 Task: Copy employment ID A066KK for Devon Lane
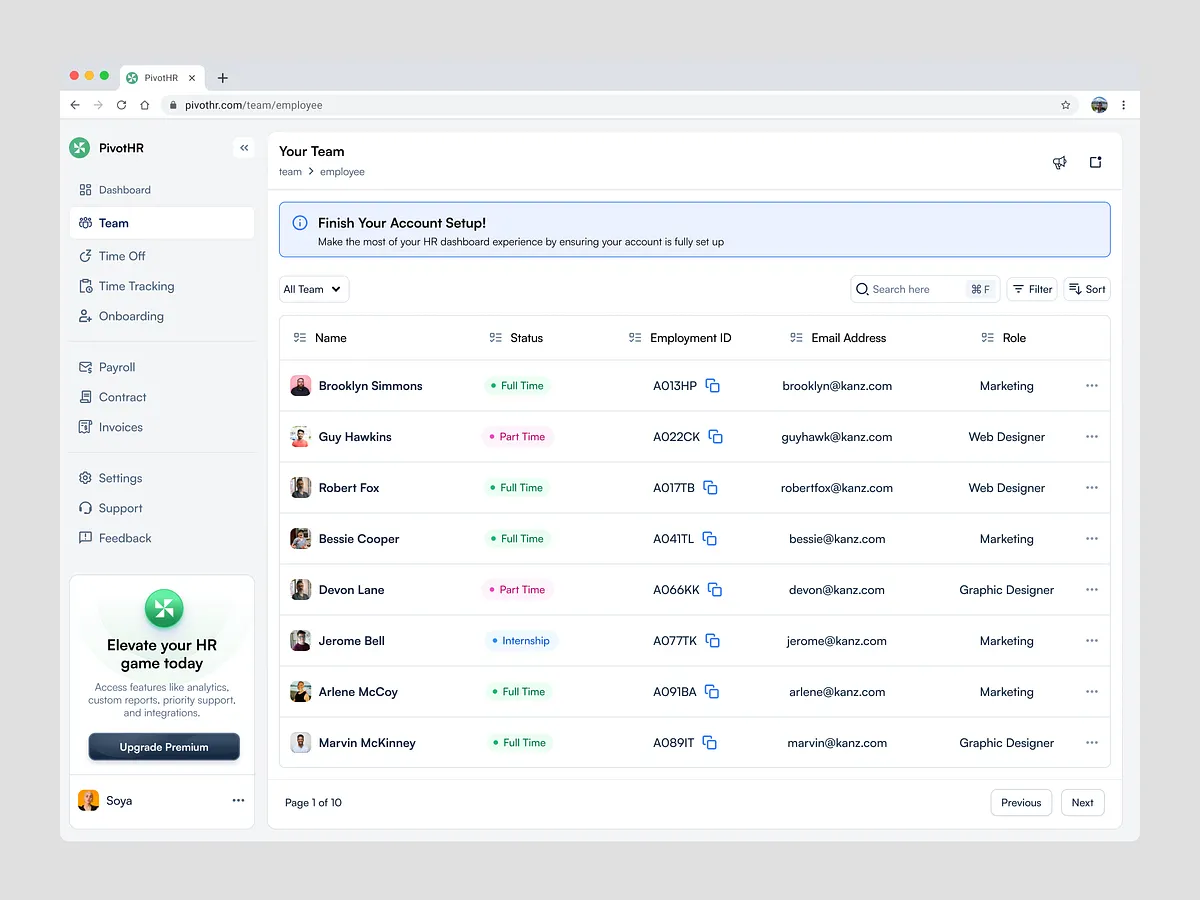715,590
